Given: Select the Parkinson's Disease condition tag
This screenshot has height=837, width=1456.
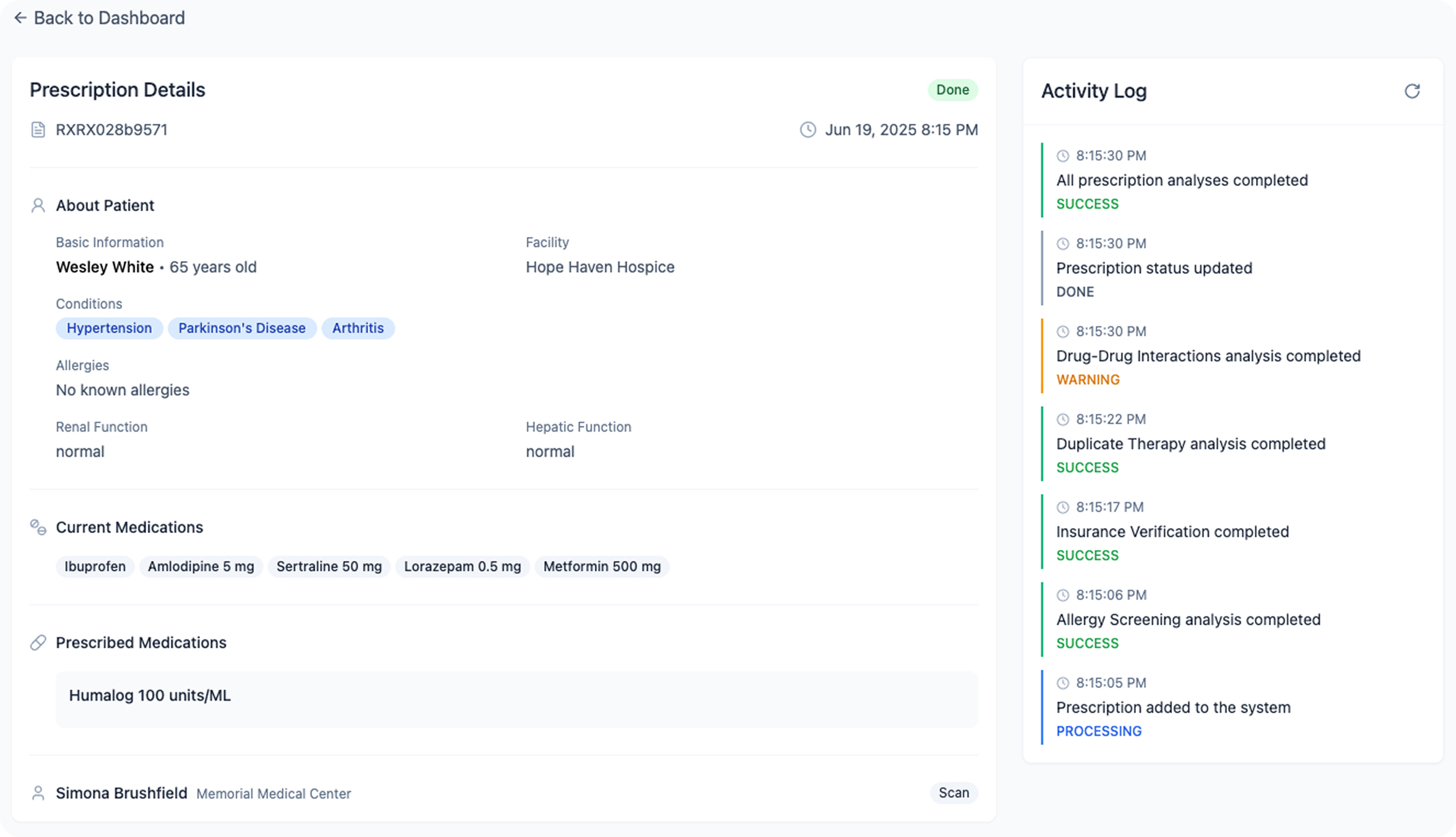Looking at the screenshot, I should (241, 328).
